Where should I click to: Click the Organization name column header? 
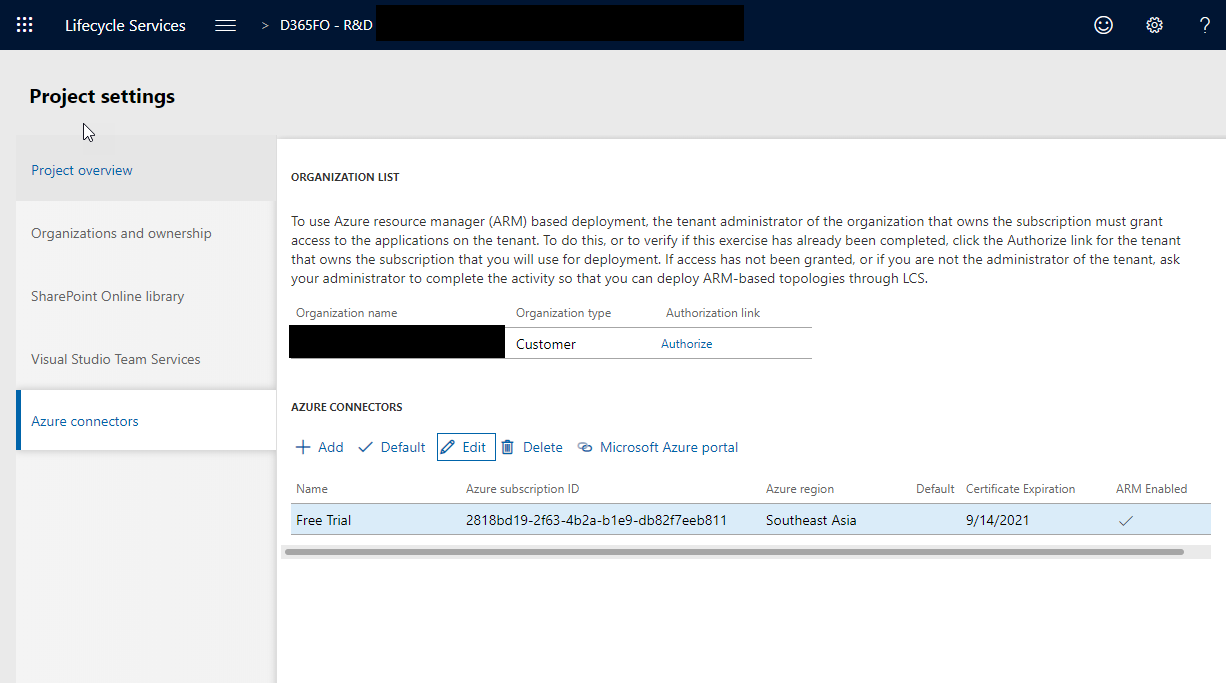point(346,313)
